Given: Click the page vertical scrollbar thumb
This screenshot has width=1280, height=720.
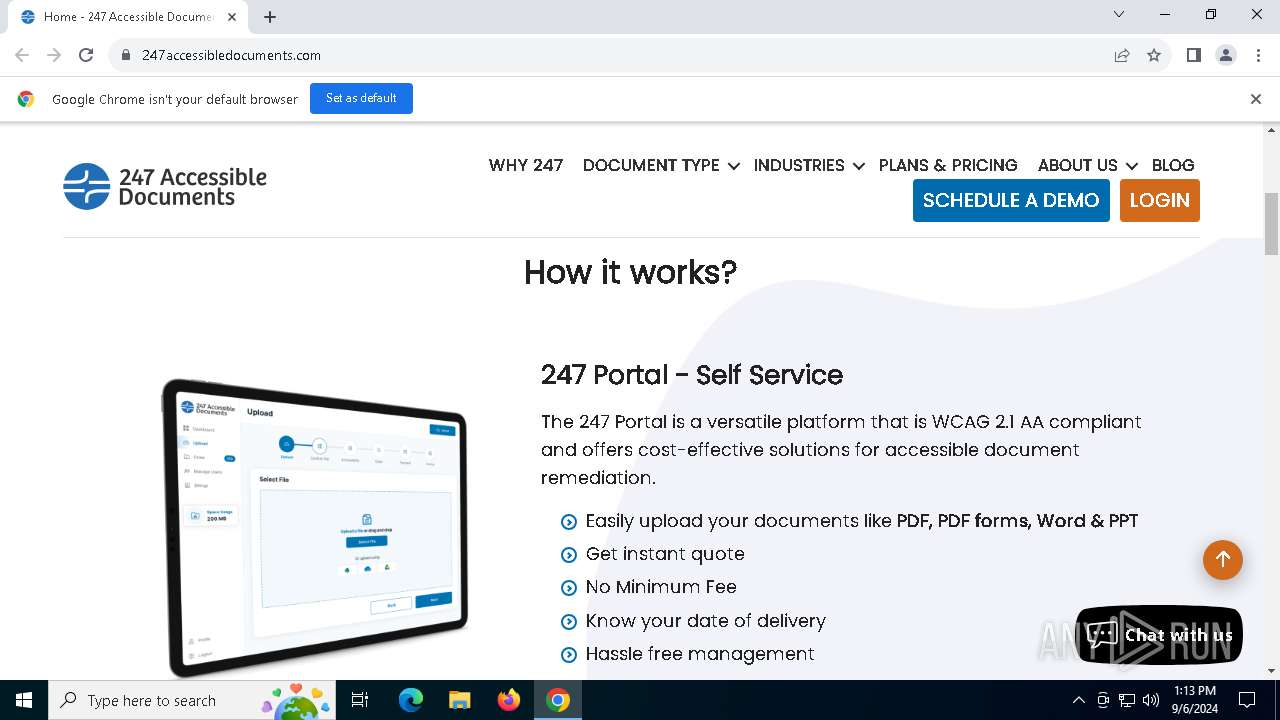Looking at the screenshot, I should tap(1272, 224).
